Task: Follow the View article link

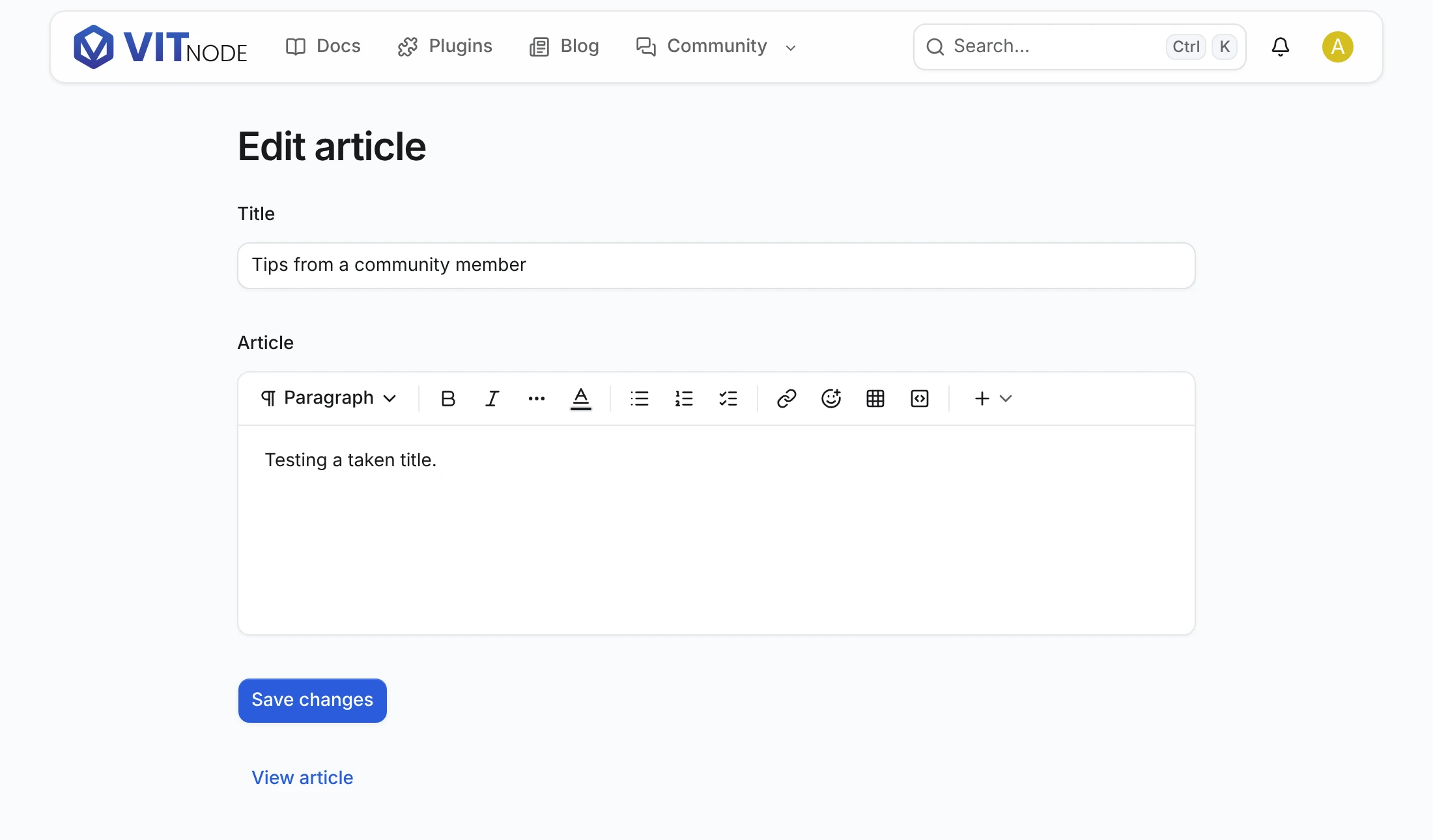Action: pos(302,777)
